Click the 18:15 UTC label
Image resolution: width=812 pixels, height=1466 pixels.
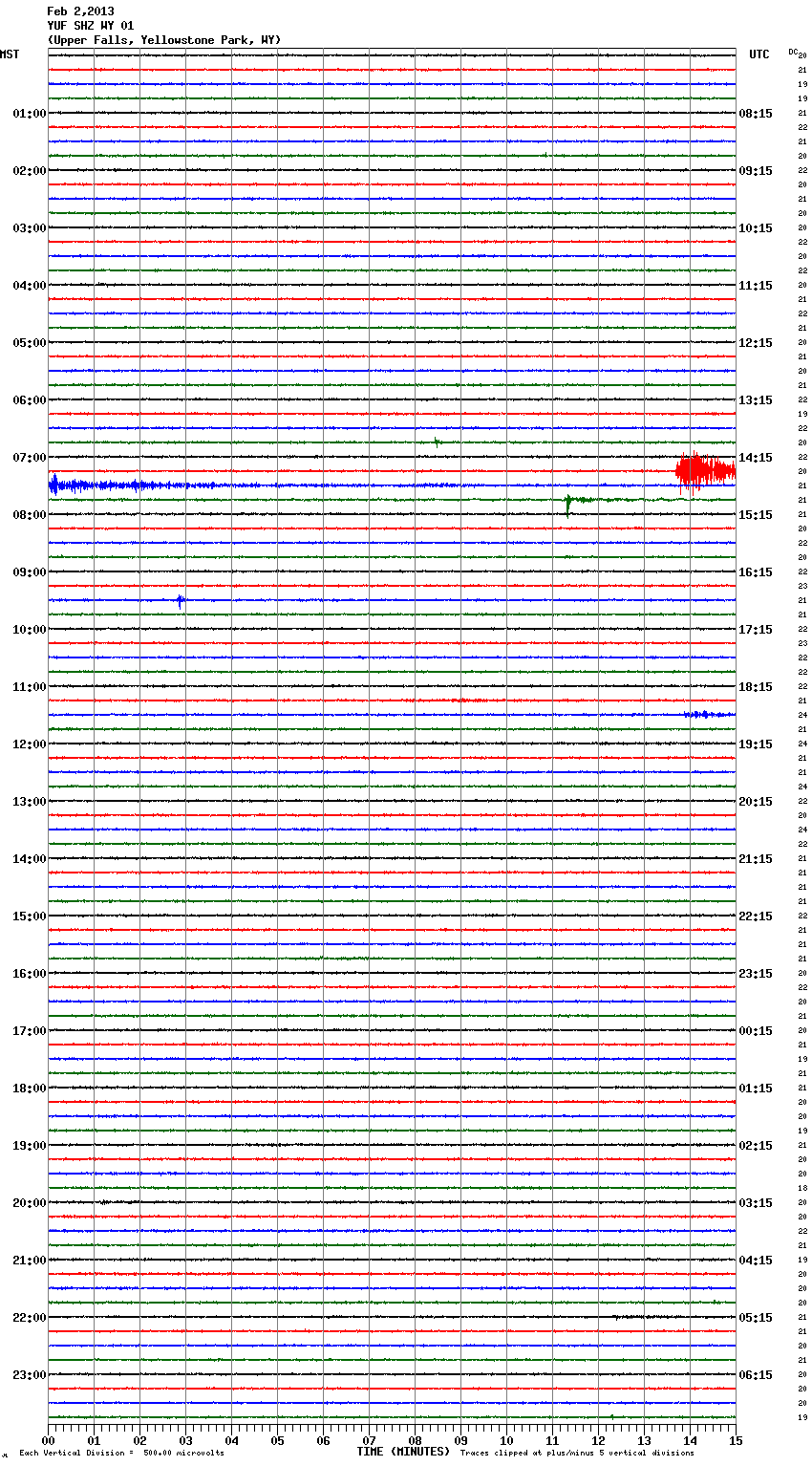tap(756, 687)
